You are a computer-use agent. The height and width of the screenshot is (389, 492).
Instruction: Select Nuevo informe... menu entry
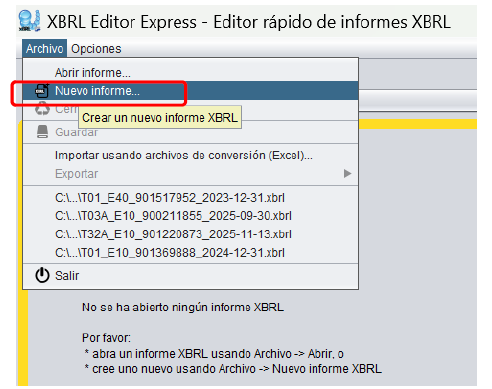coord(190,91)
